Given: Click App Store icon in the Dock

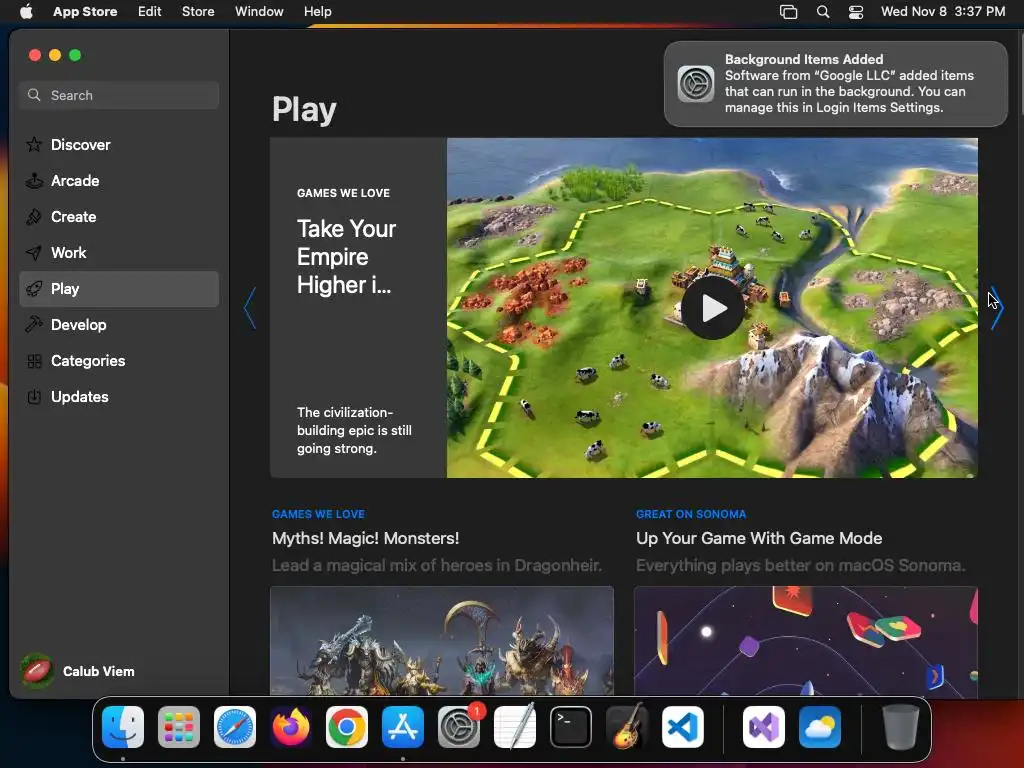Looking at the screenshot, I should click(x=403, y=727).
